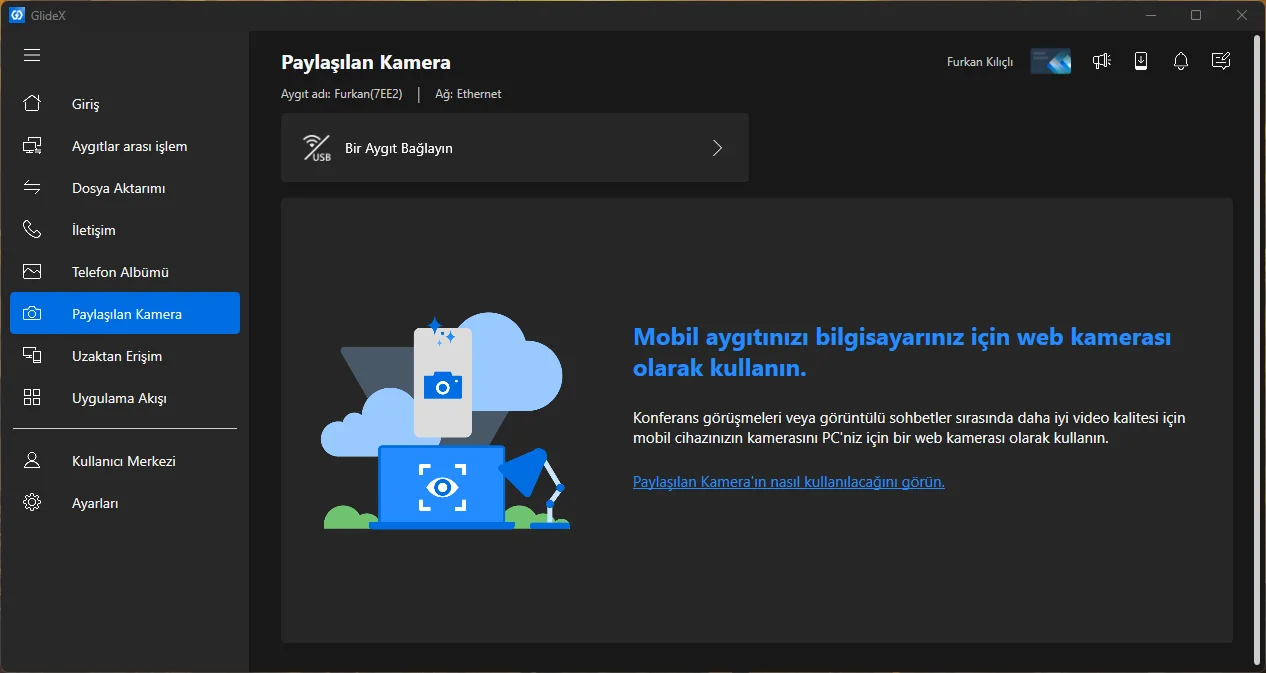Click the Uygulama Akışı grid icon
The image size is (1266, 673).
32,398
